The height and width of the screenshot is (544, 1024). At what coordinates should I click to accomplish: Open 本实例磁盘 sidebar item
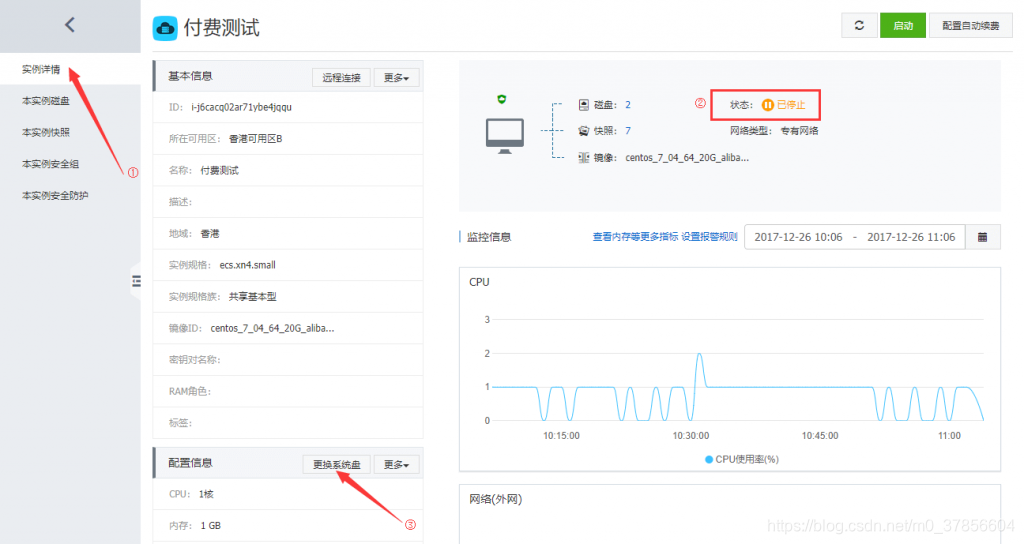(46, 101)
